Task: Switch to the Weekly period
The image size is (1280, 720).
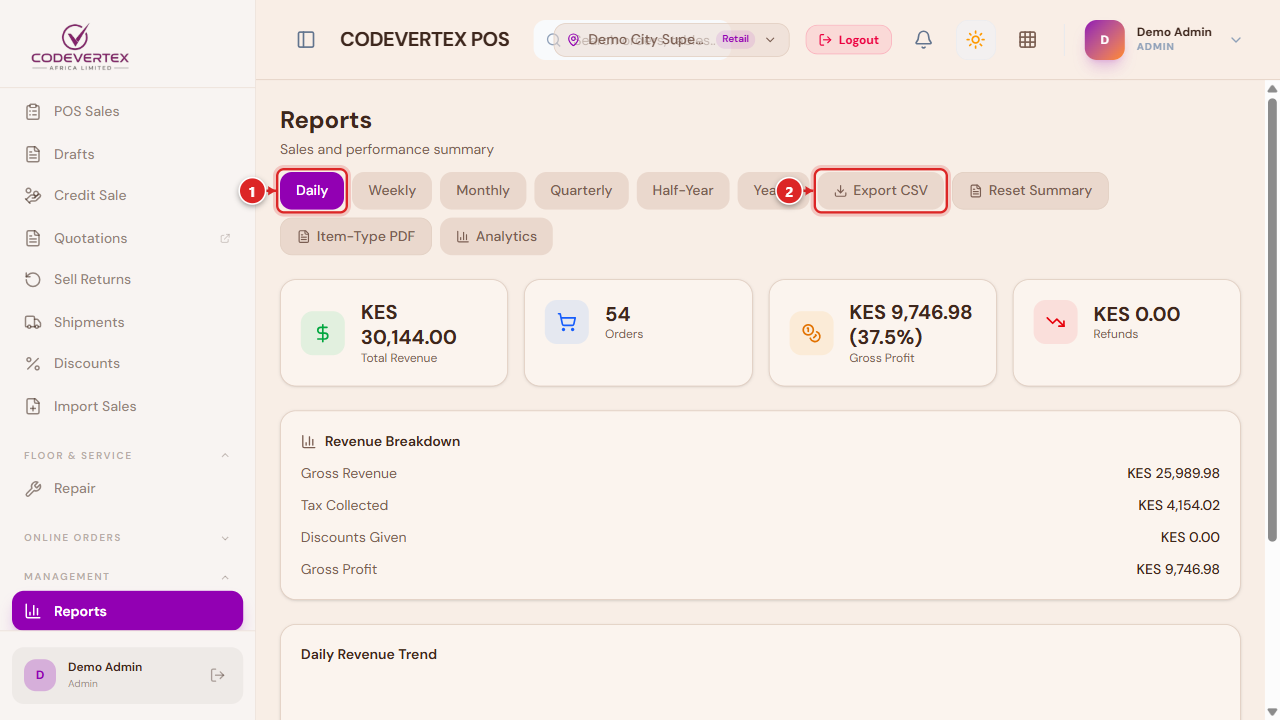Action: point(392,190)
